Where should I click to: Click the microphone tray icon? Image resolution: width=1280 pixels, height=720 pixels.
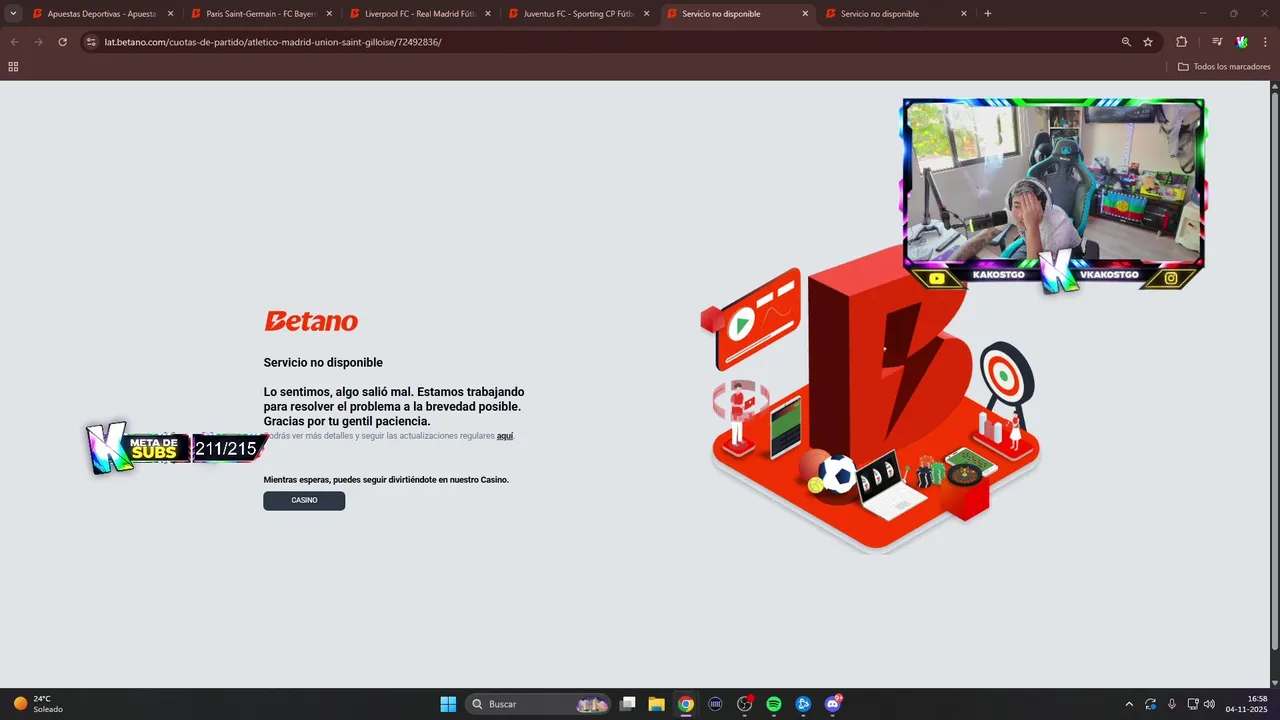[x=1172, y=704]
